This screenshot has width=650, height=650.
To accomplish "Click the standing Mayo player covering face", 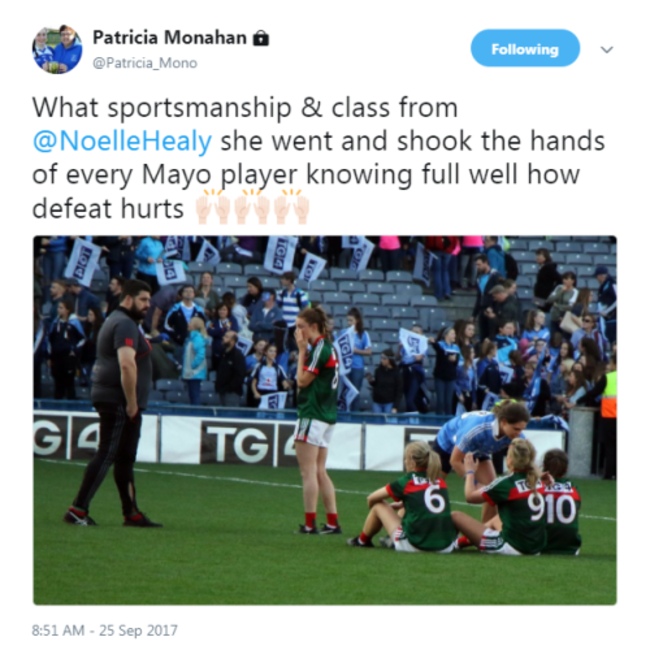I will click(318, 421).
